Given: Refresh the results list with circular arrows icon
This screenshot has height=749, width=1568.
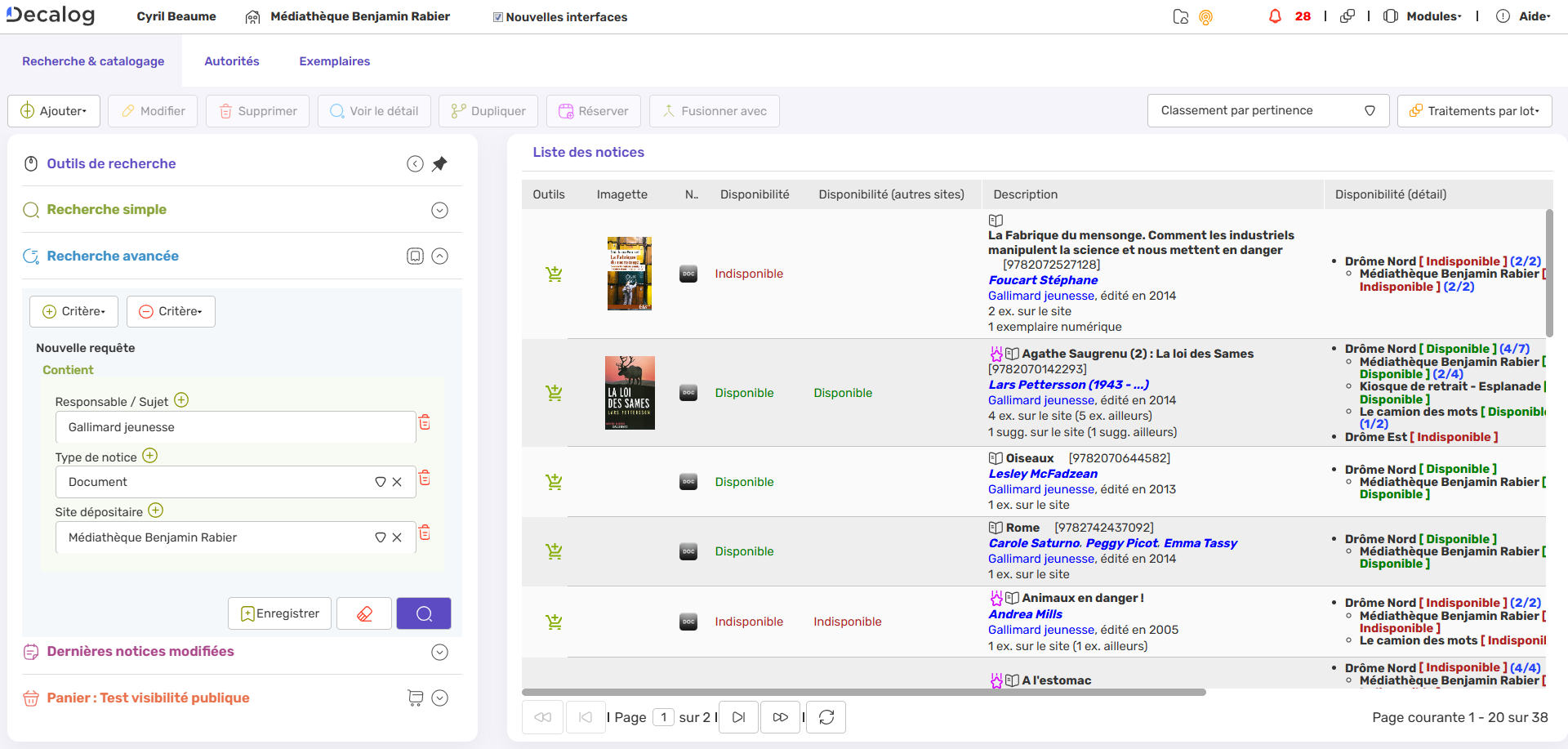Looking at the screenshot, I should point(826,716).
